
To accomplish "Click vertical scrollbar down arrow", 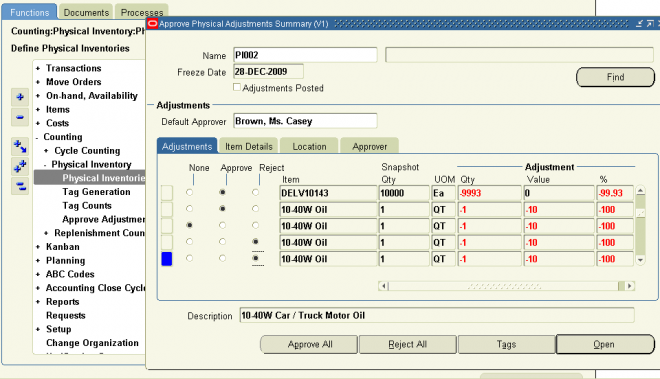I will pos(640,260).
